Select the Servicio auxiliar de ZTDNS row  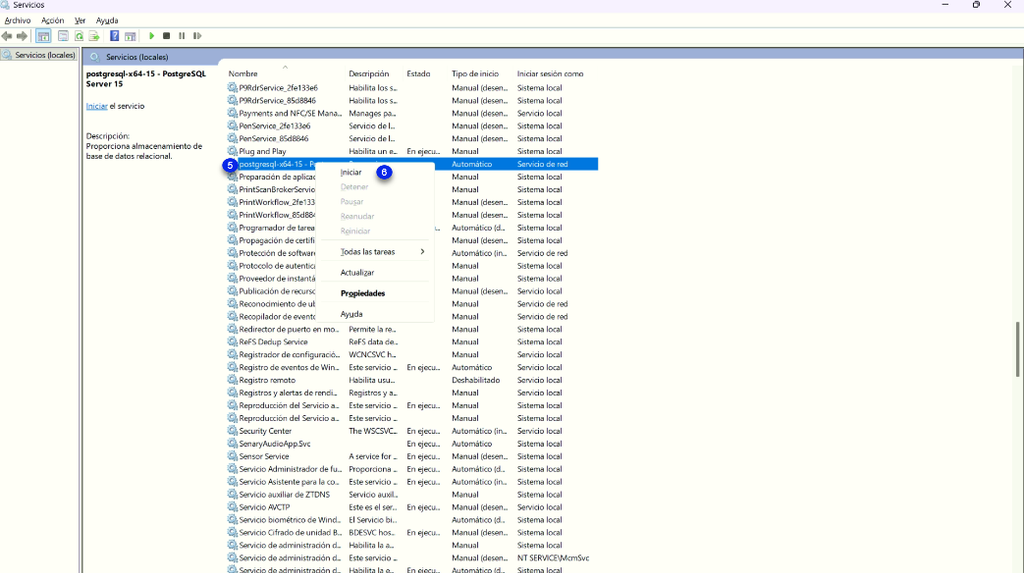pyautogui.click(x=412, y=495)
